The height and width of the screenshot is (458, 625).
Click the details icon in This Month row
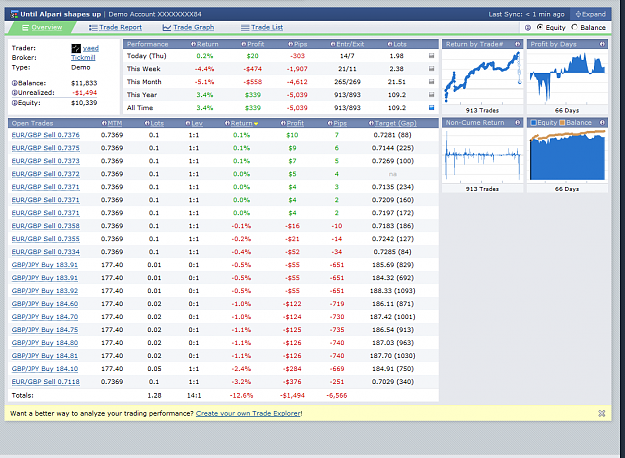tap(431, 82)
